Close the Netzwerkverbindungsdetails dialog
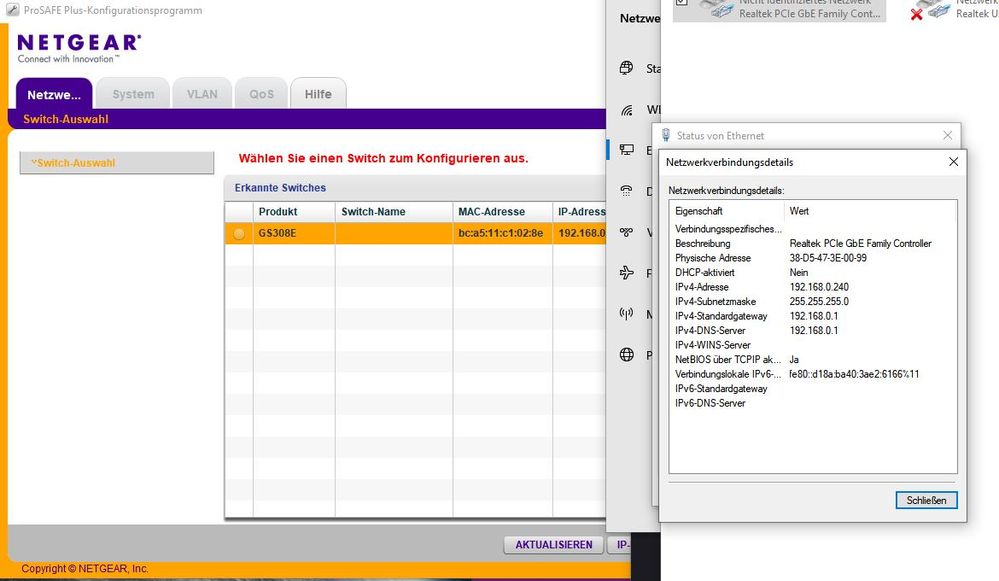Screen dimensions: 999x581 (953, 162)
